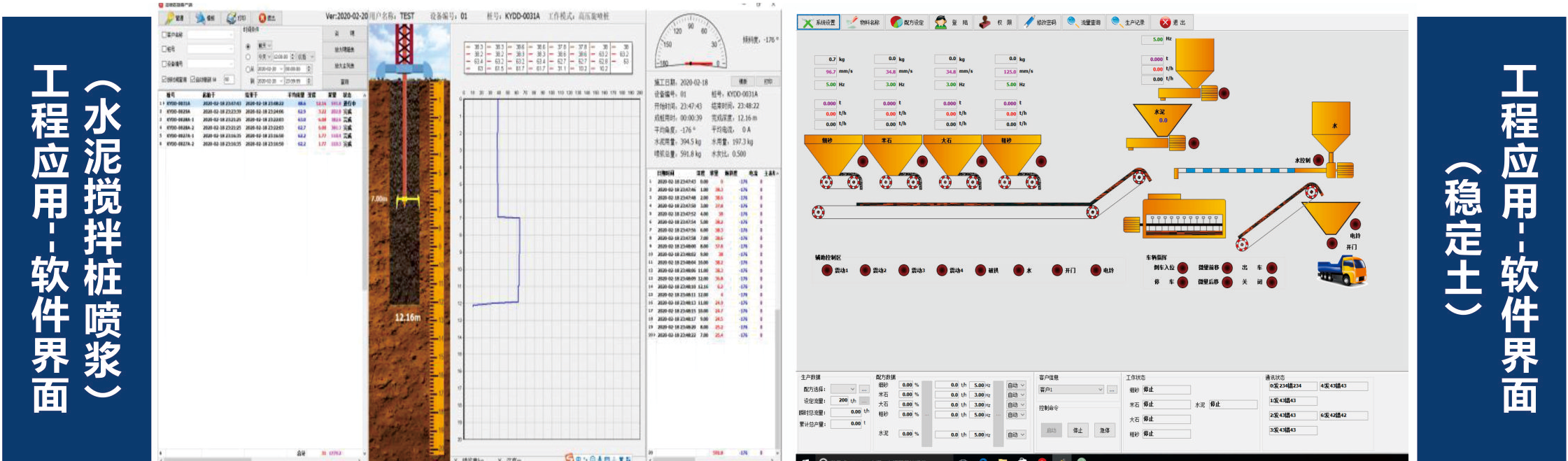Click the 停止 control command button
1568x461 pixels.
click(x=1078, y=430)
